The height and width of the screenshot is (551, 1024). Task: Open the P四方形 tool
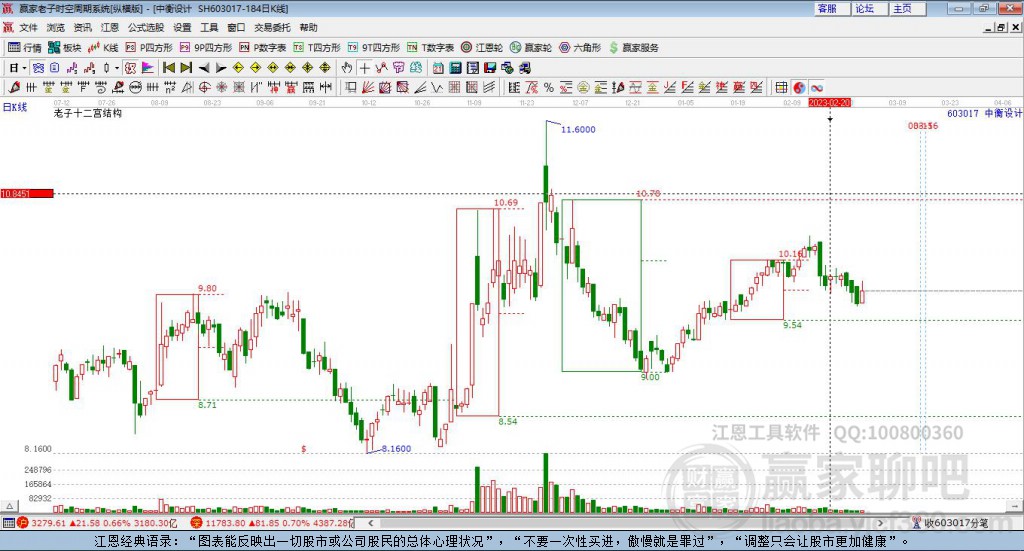[149, 48]
